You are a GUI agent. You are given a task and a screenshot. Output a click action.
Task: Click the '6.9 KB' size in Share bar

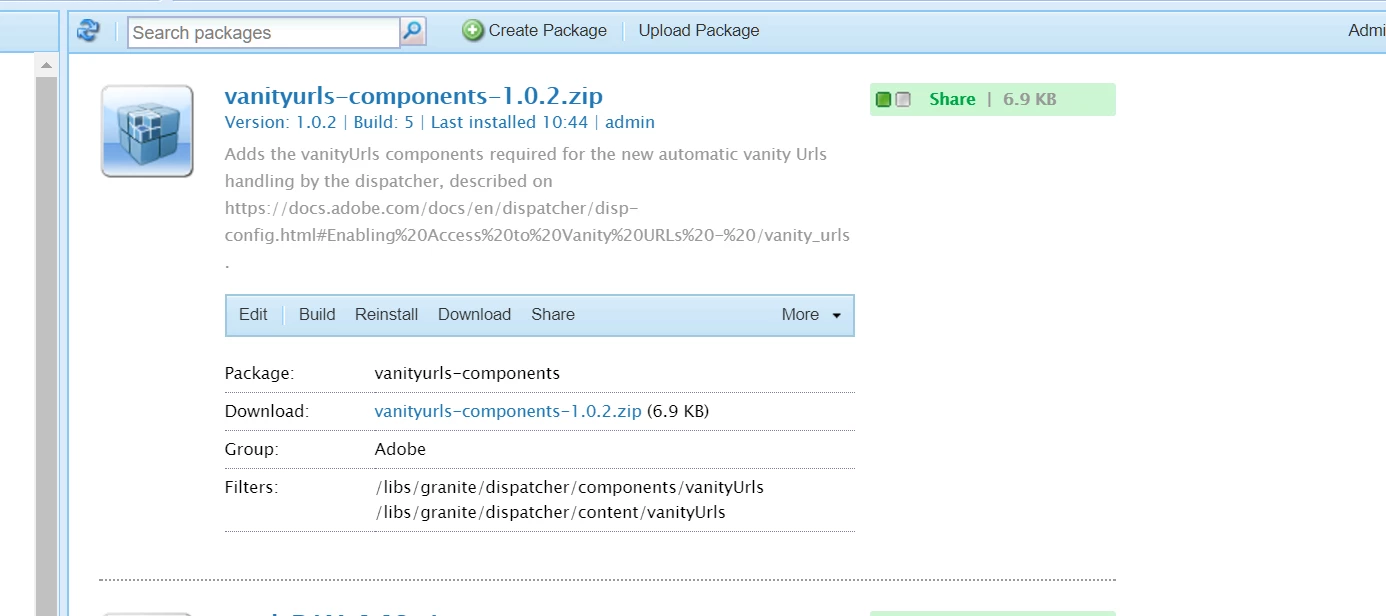click(x=1030, y=99)
